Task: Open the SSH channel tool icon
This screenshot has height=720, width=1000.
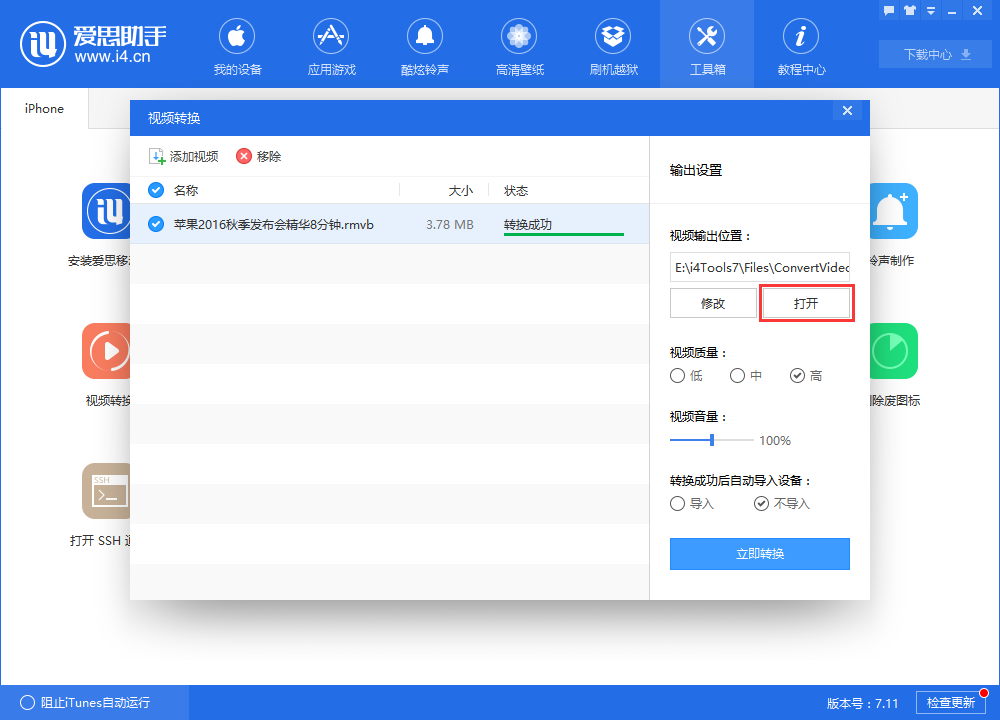Action: 107,490
